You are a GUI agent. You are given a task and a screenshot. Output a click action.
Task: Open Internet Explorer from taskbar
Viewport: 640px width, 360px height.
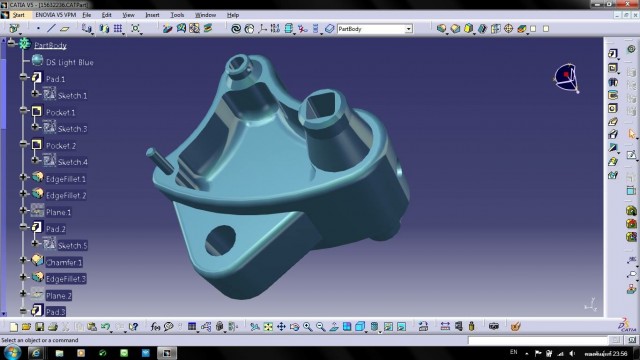coord(36,353)
